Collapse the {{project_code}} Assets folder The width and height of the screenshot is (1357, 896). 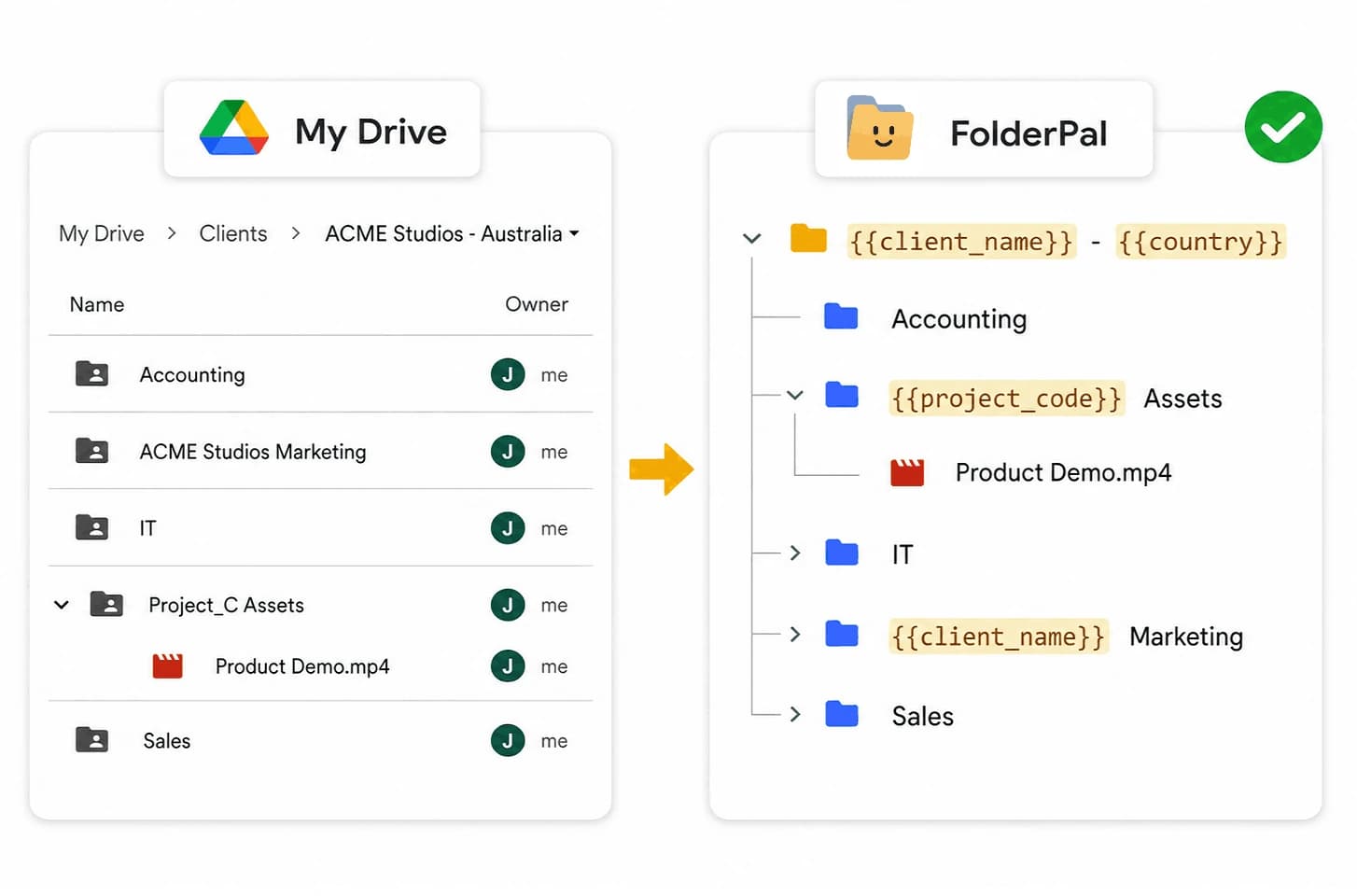pyautogui.click(x=795, y=396)
